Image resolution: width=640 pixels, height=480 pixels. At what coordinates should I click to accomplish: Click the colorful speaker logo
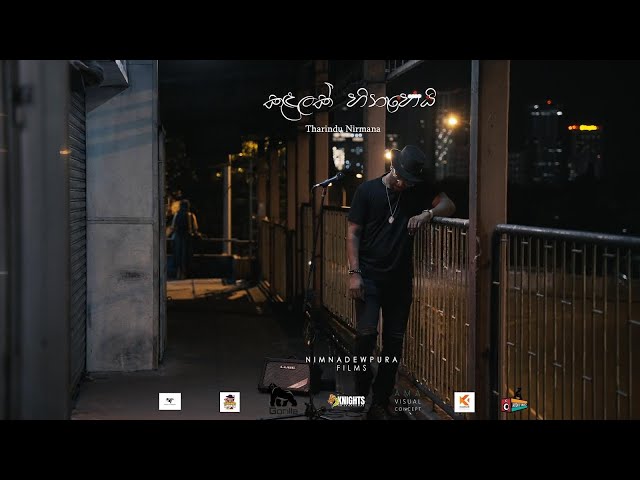tap(514, 401)
